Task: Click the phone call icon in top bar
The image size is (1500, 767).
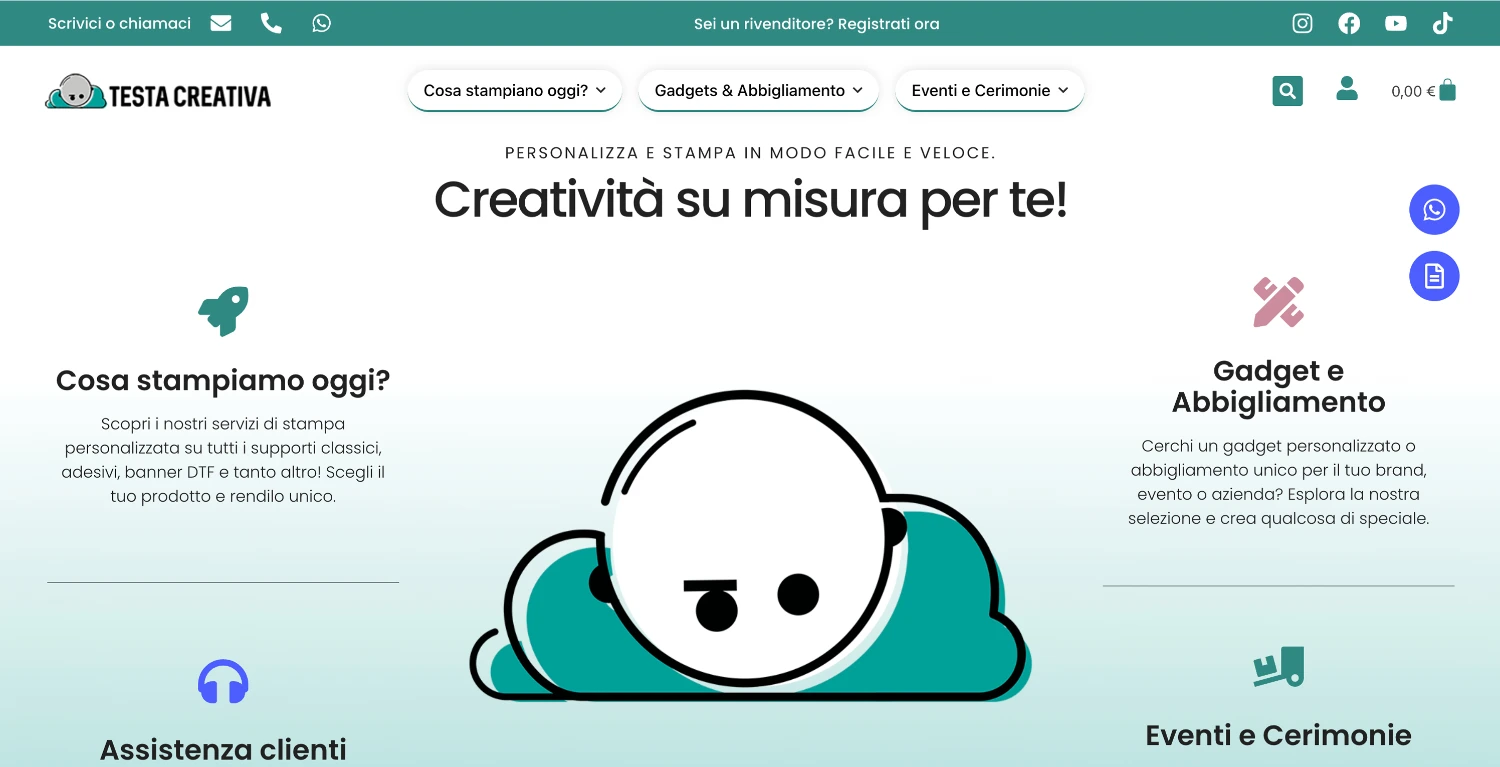Action: click(x=271, y=23)
